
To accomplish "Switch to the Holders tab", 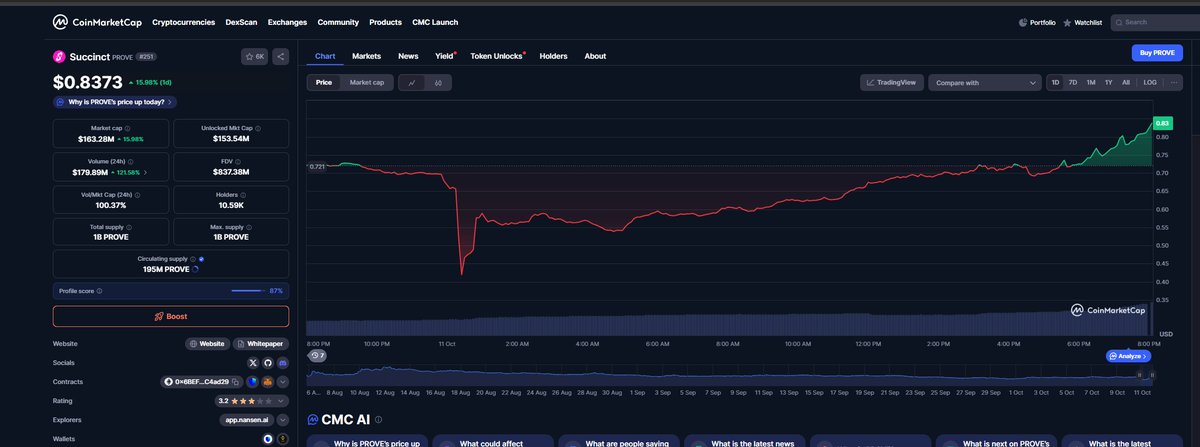I will click(x=553, y=56).
